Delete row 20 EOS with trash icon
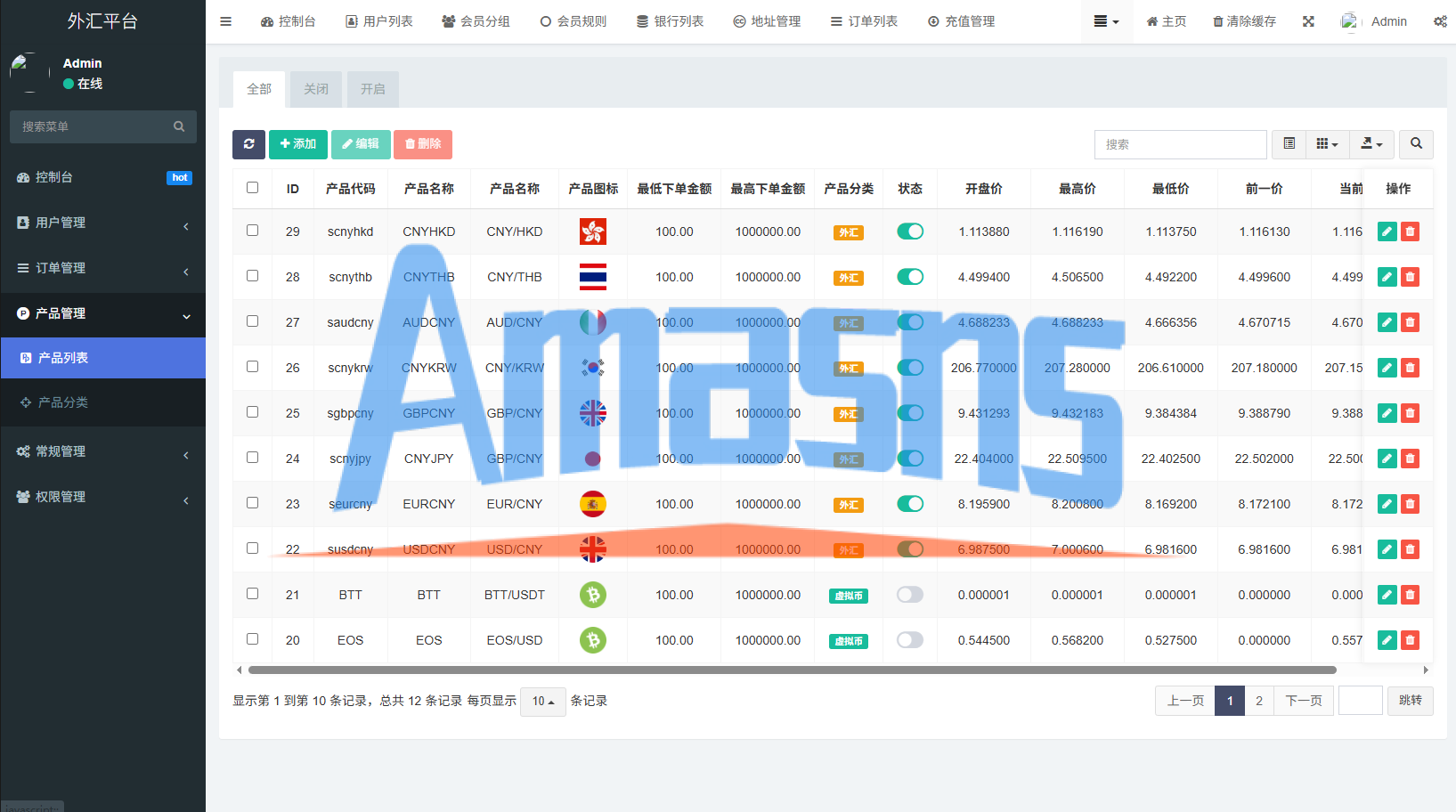Image resolution: width=1456 pixels, height=812 pixels. point(1410,640)
